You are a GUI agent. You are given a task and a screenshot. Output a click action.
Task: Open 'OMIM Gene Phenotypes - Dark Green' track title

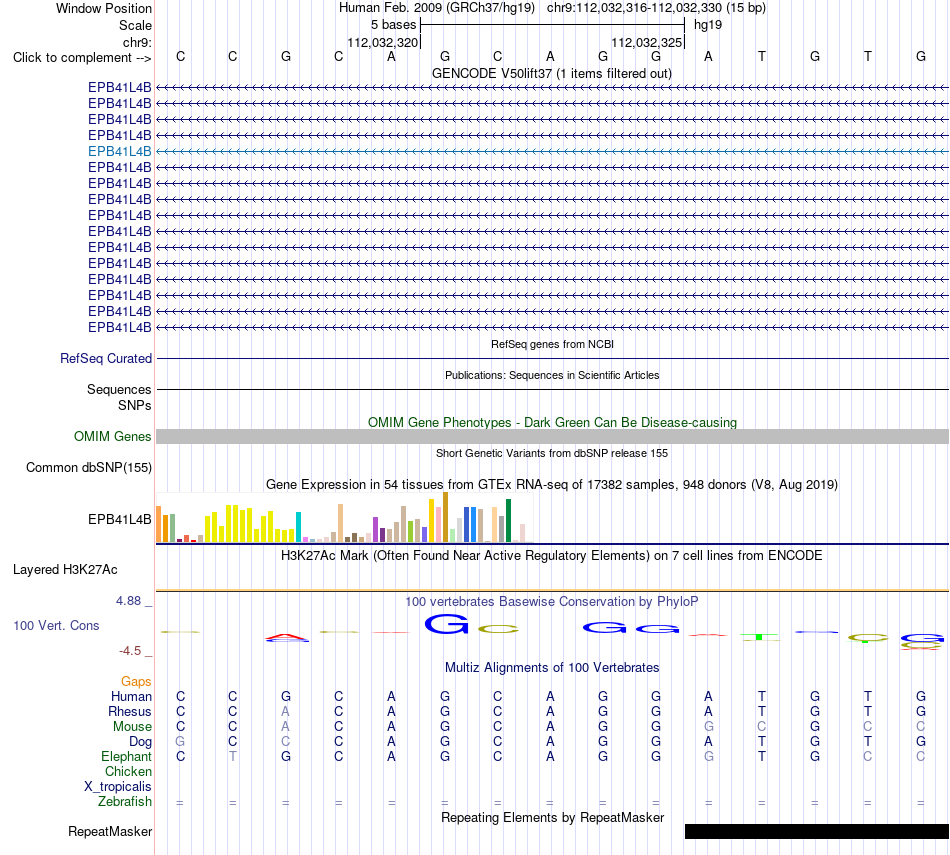pyautogui.click(x=552, y=422)
